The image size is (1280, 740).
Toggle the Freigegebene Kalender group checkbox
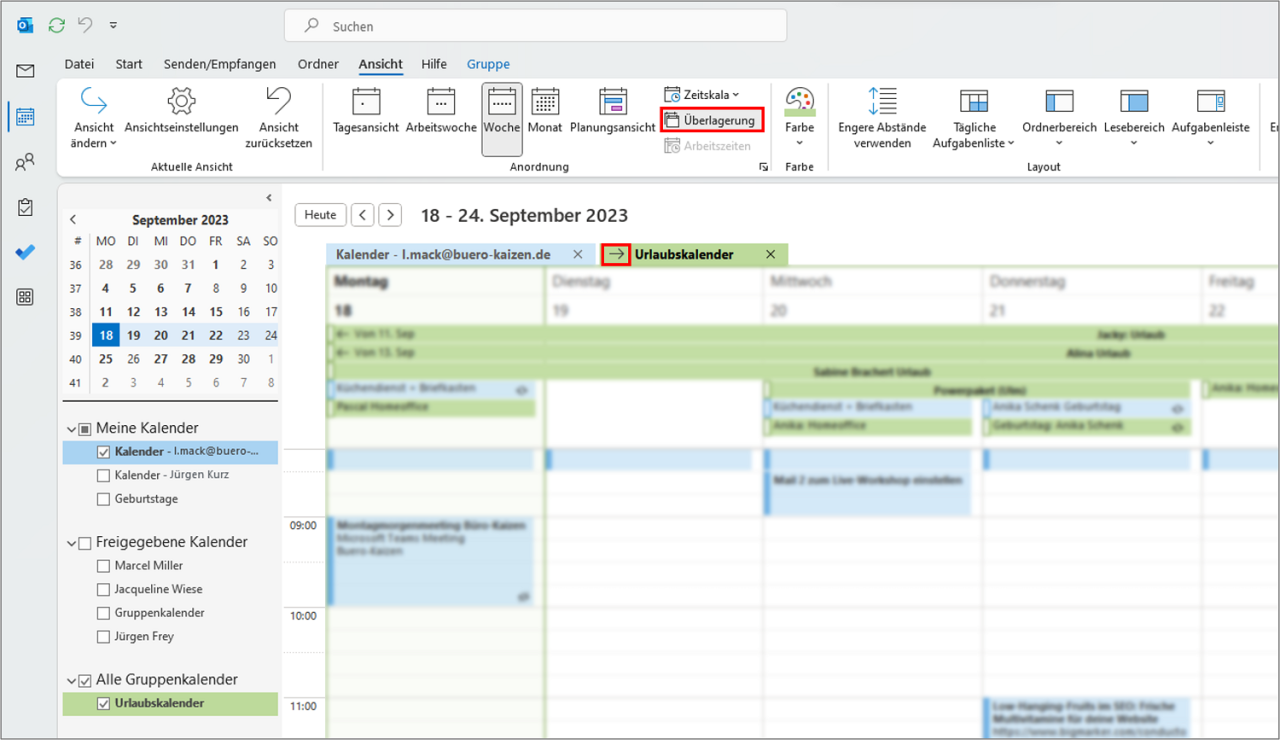click(85, 543)
